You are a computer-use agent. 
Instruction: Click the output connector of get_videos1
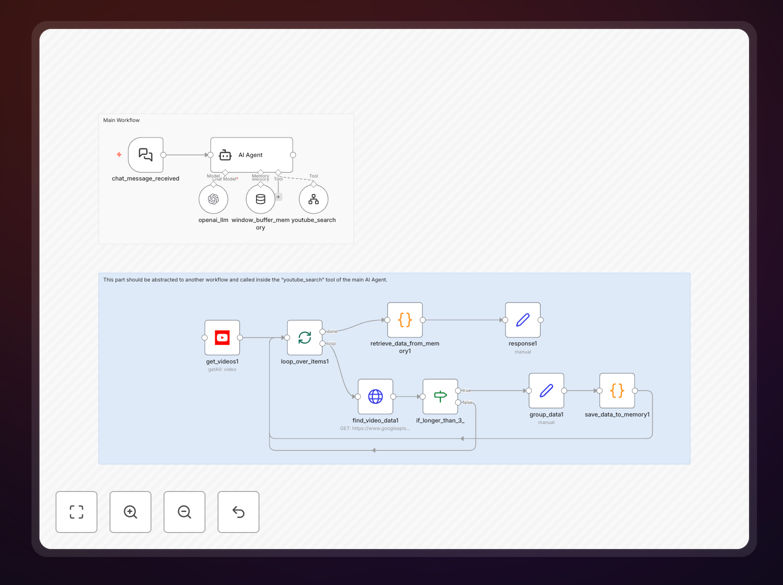click(x=240, y=338)
